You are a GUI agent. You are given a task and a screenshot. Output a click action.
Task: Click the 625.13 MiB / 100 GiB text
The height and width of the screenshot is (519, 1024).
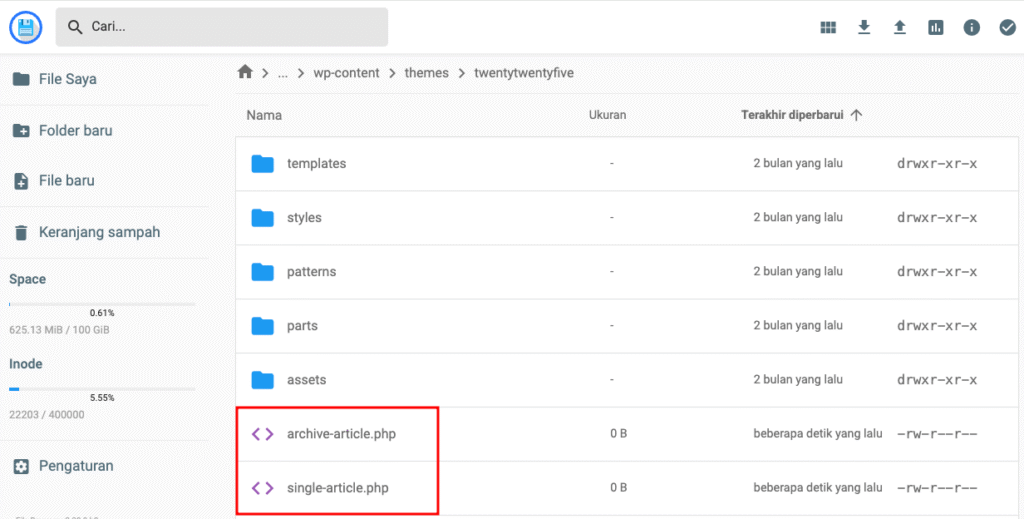pyautogui.click(x=59, y=330)
